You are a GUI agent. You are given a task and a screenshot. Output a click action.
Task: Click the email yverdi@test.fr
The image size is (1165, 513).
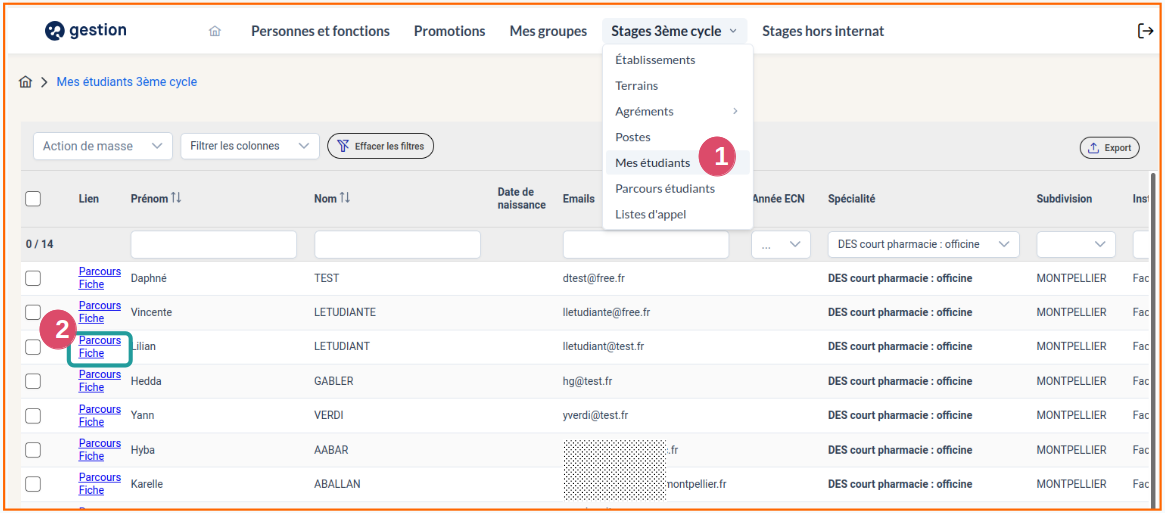tap(596, 416)
